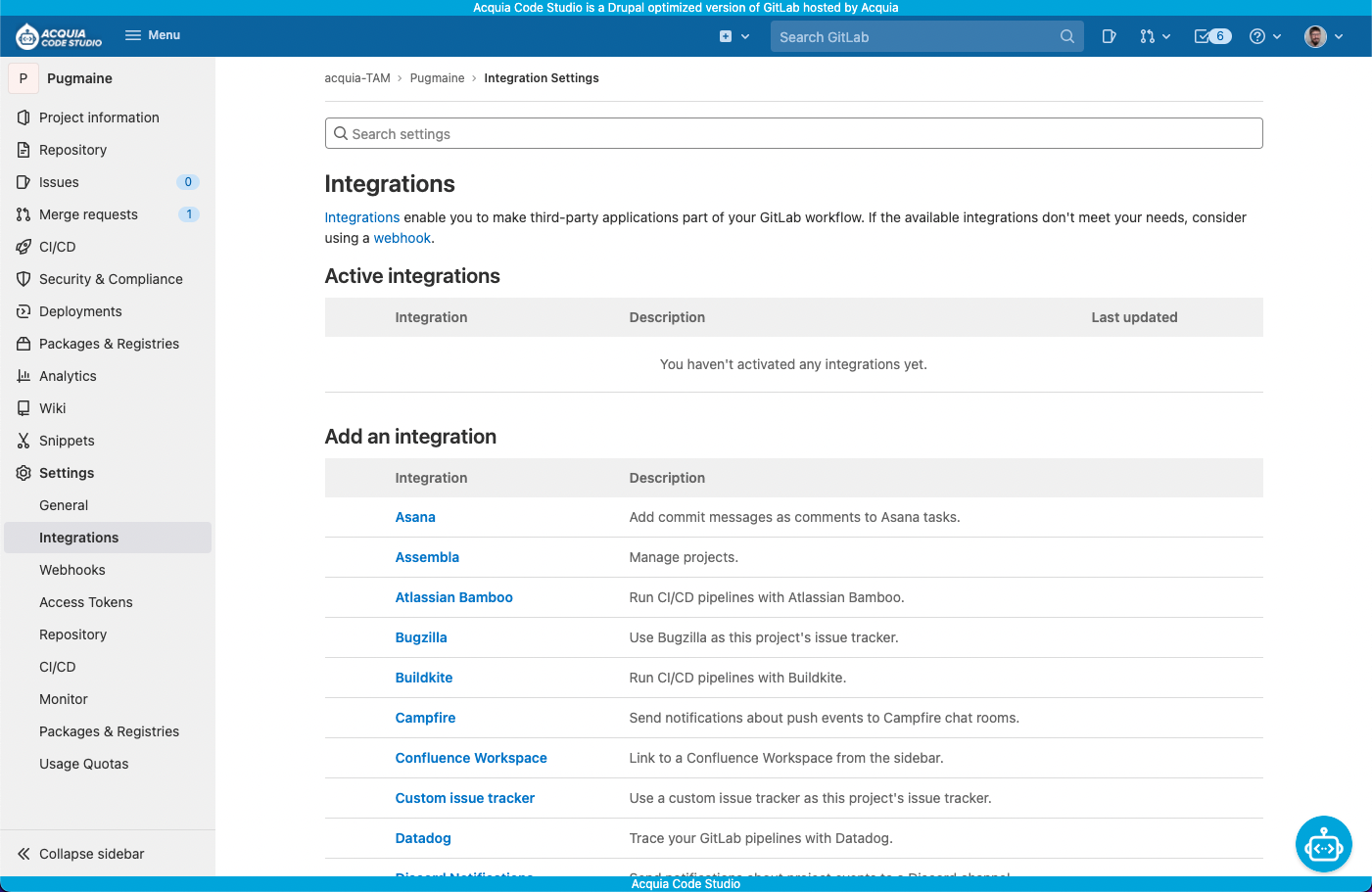This screenshot has height=892, width=1372.
Task: Open Analytics in the left sidebar
Action: click(68, 376)
